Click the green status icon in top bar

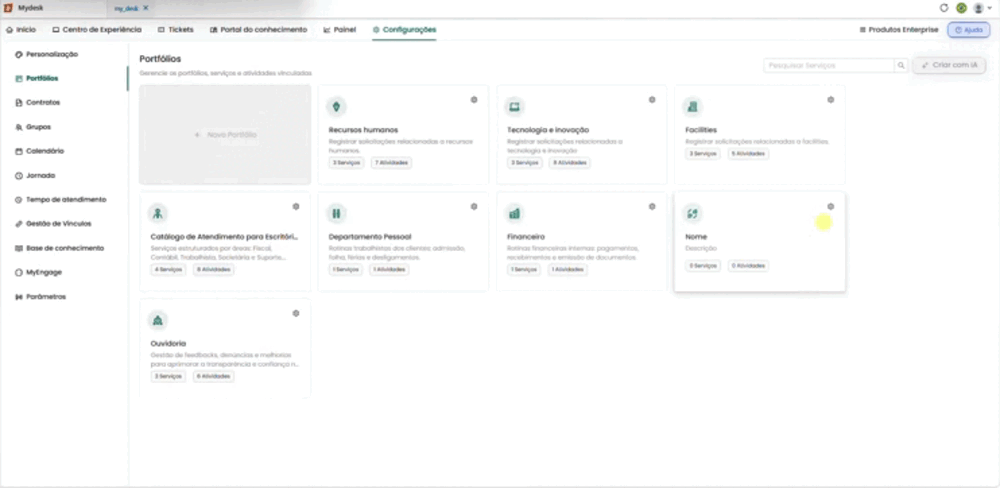coord(961,8)
